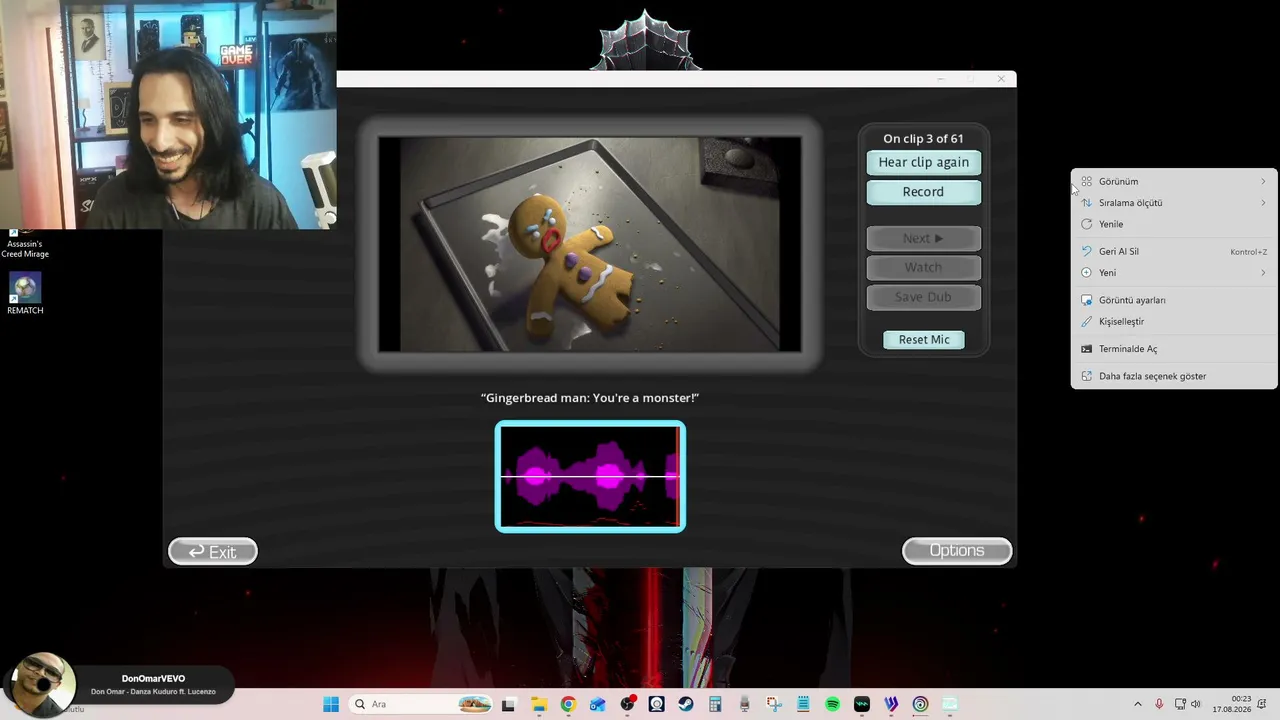This screenshot has width=1280, height=720.
Task: Click the disabled Save Dub button
Action: coord(923,297)
